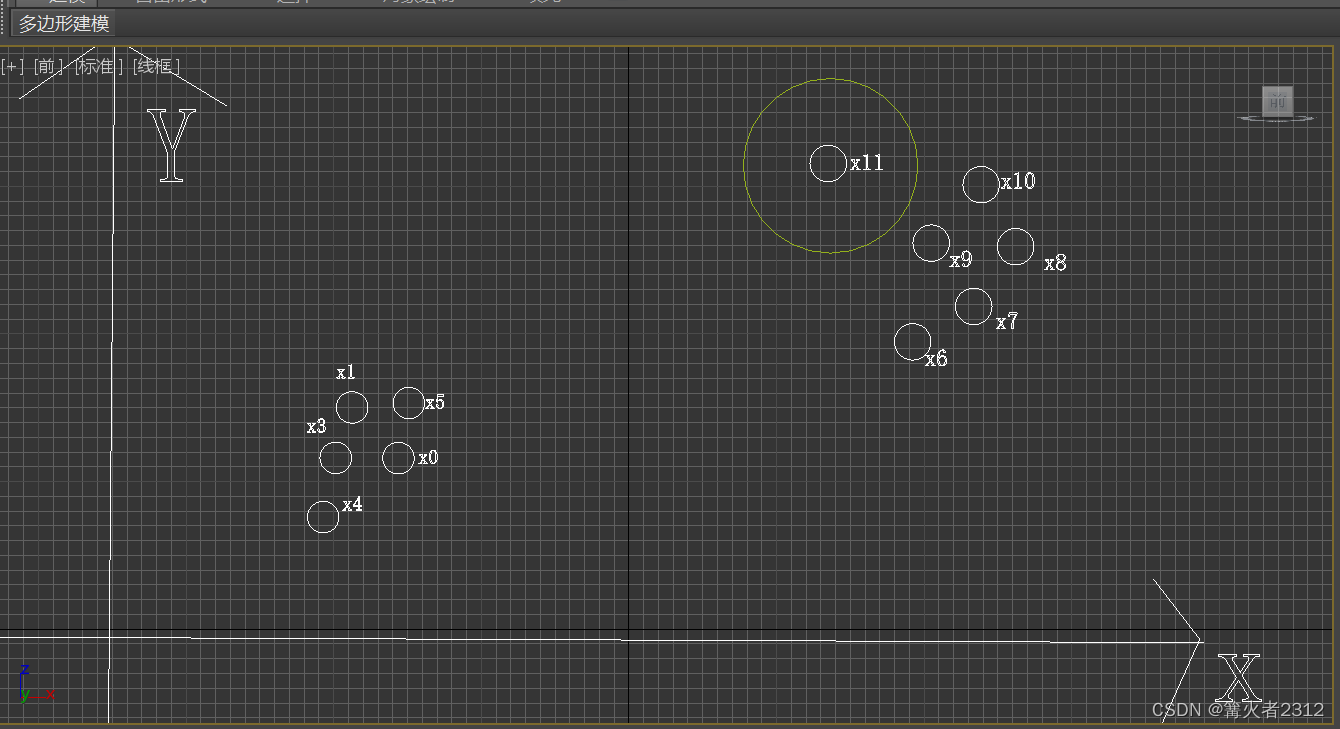Open the [+] viewport general menu
This screenshot has width=1340, height=729.
point(12,66)
